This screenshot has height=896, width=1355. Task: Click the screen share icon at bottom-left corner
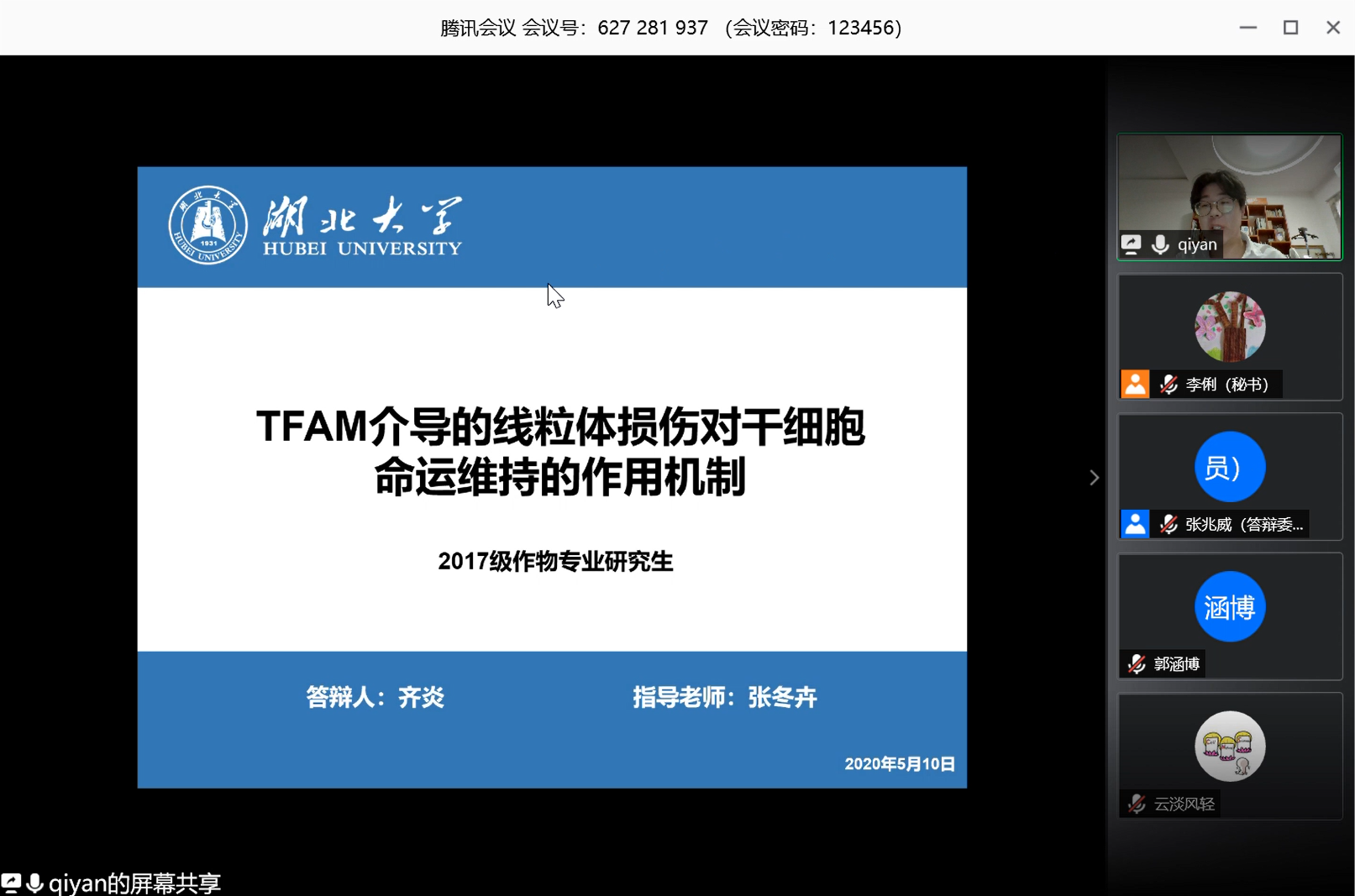(x=11, y=883)
